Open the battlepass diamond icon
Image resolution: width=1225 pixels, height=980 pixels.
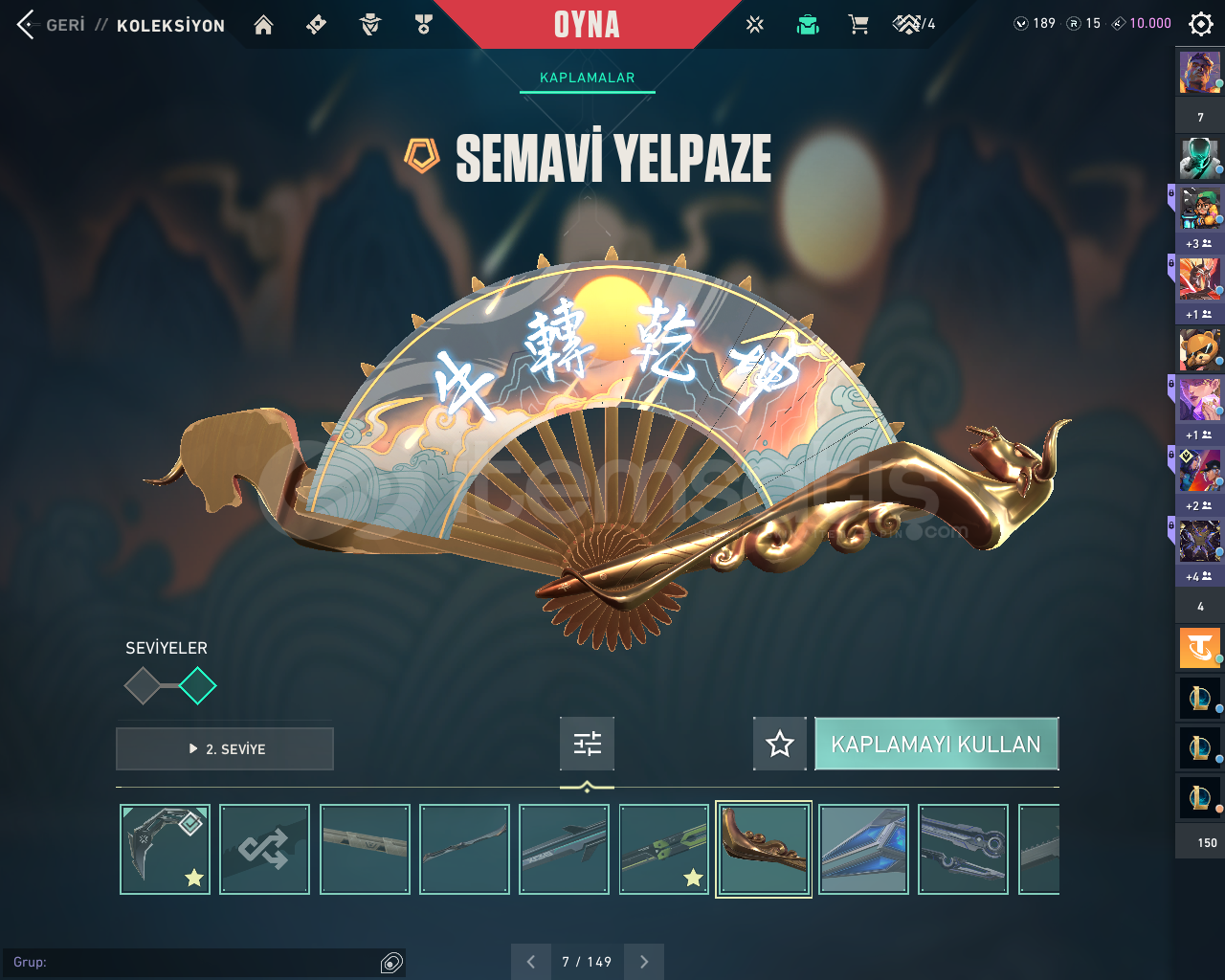[316, 25]
